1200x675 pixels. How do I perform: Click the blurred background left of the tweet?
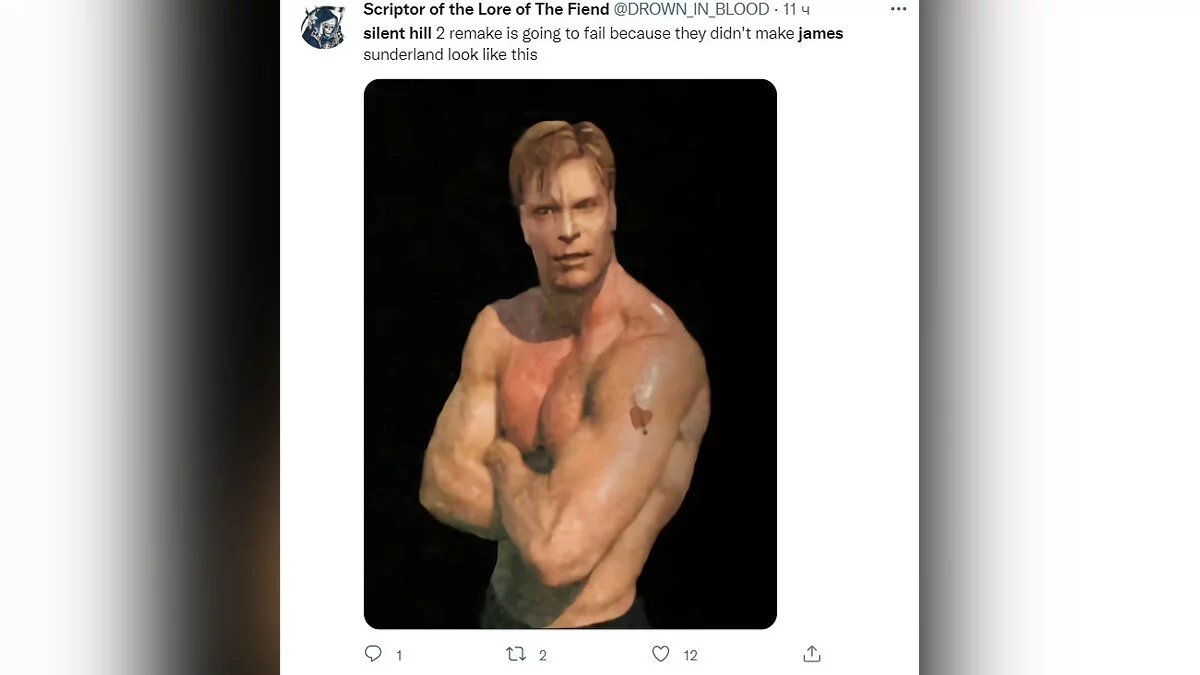click(x=140, y=340)
